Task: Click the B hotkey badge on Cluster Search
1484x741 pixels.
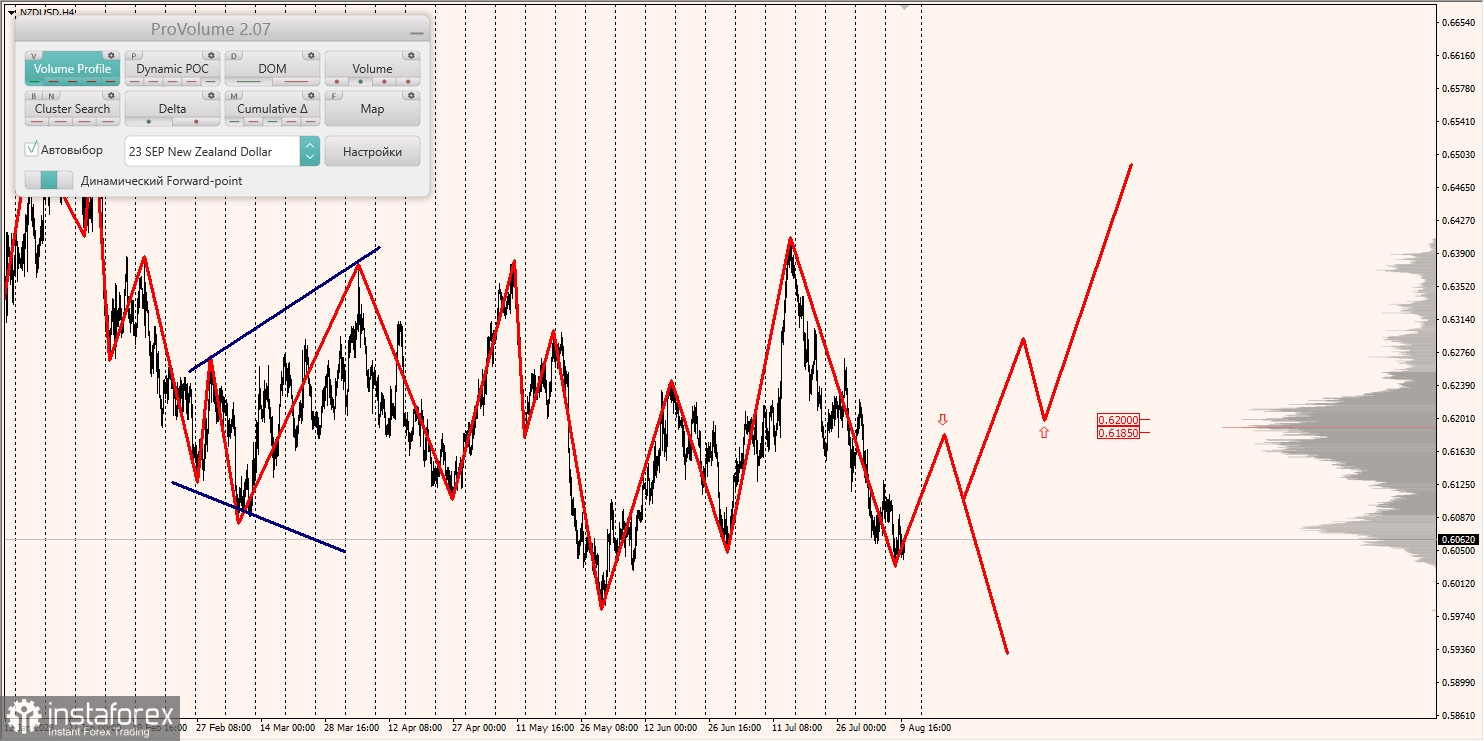Action: click(34, 96)
